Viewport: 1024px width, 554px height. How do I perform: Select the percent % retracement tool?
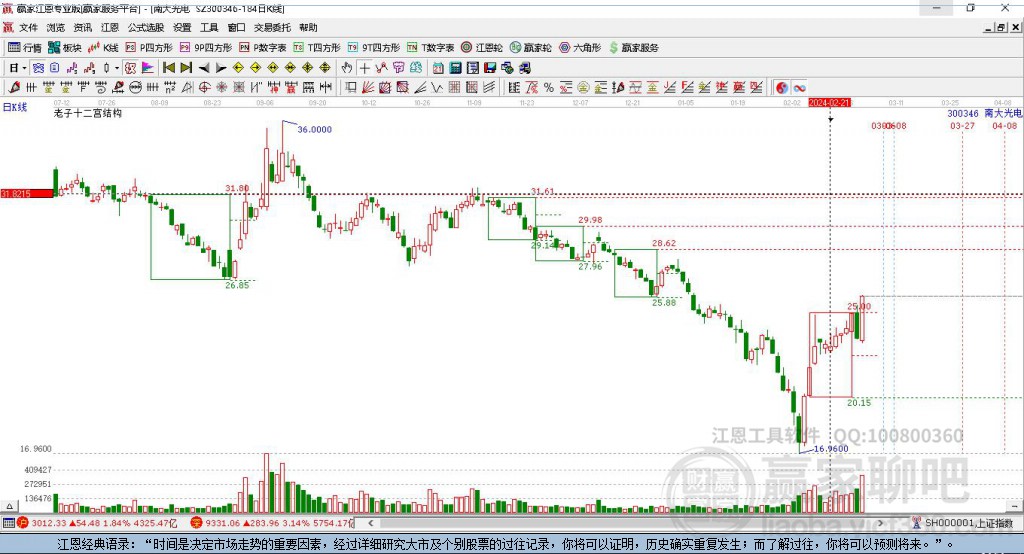[549, 88]
